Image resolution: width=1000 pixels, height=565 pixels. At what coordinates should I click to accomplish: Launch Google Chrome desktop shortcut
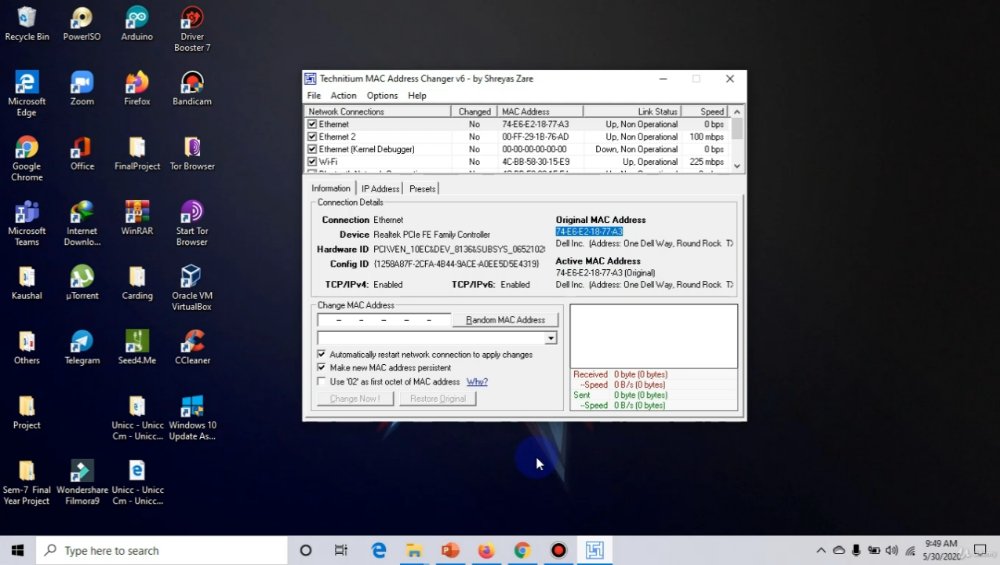point(27,158)
